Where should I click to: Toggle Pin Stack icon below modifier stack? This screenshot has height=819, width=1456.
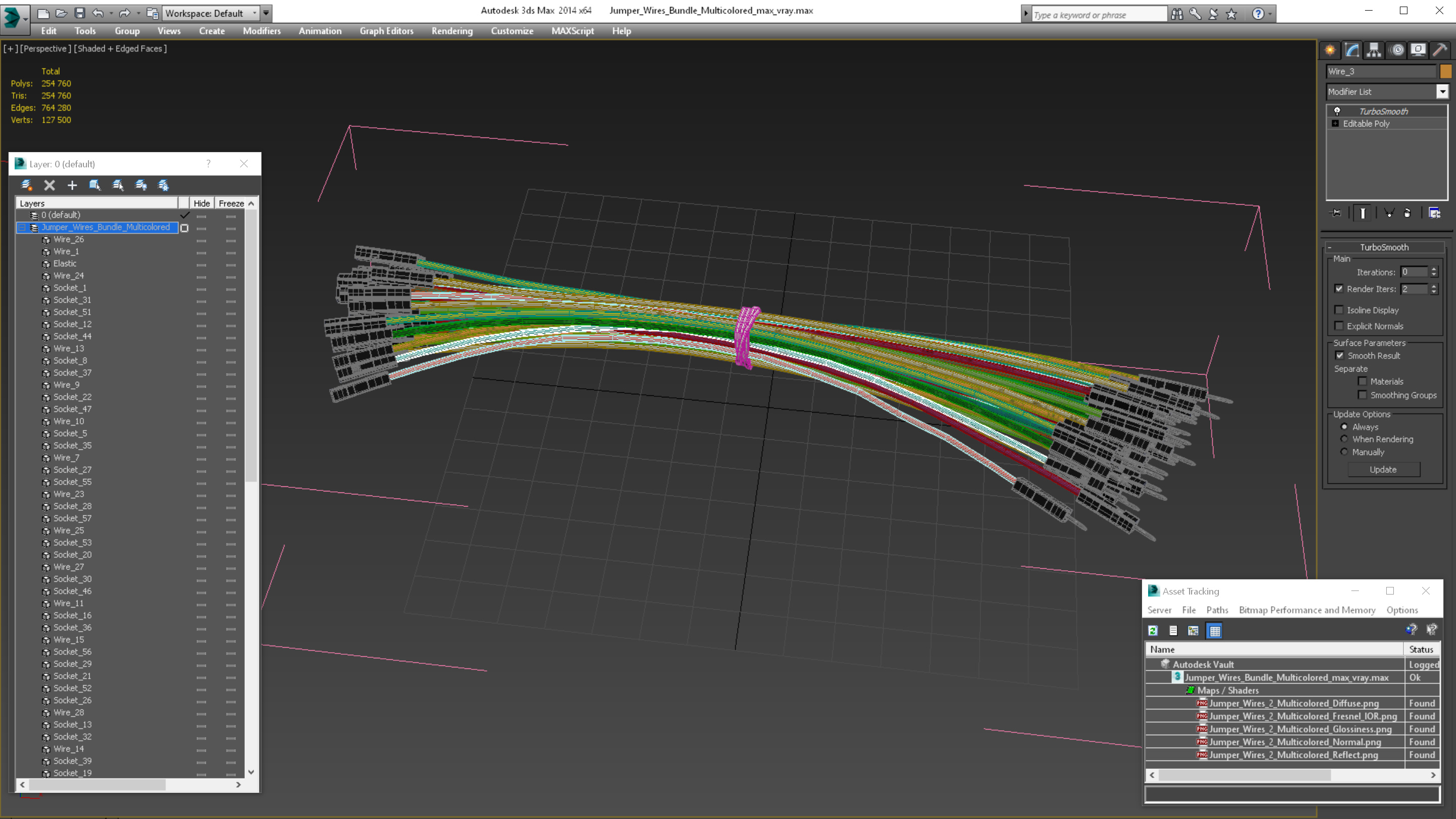1336,213
